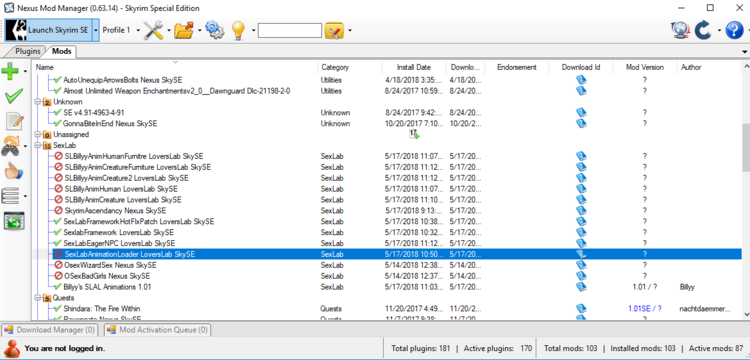The width and height of the screenshot is (750, 360).
Task: Enable SkyrimAscendancy Nexus SkySE via its red icon
Action: [58, 210]
